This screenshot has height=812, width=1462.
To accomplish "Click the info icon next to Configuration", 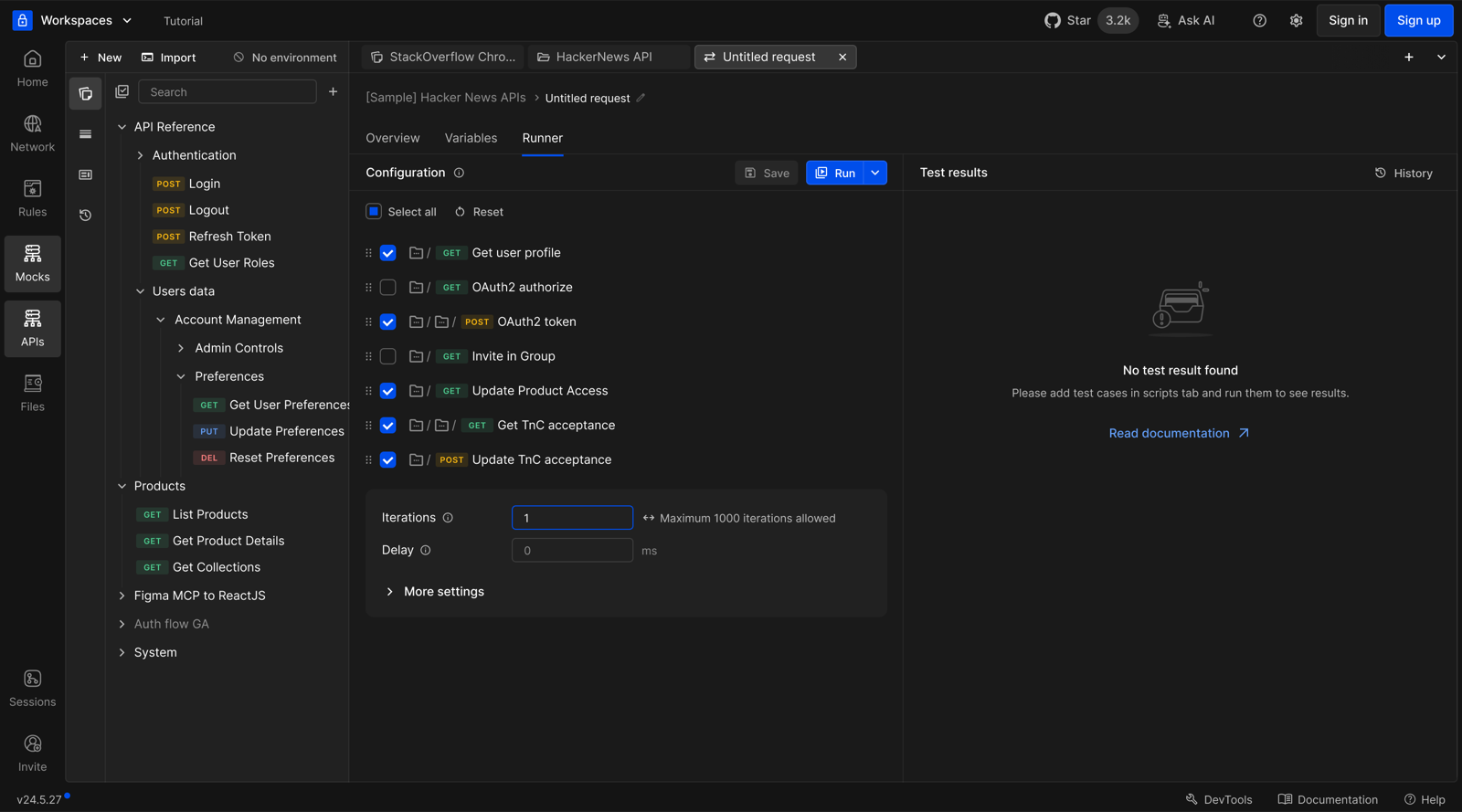I will [460, 173].
